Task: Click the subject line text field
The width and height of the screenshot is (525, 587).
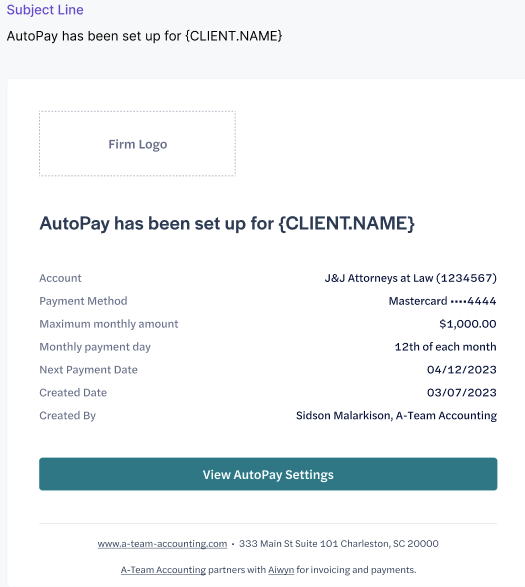Action: coord(145,36)
